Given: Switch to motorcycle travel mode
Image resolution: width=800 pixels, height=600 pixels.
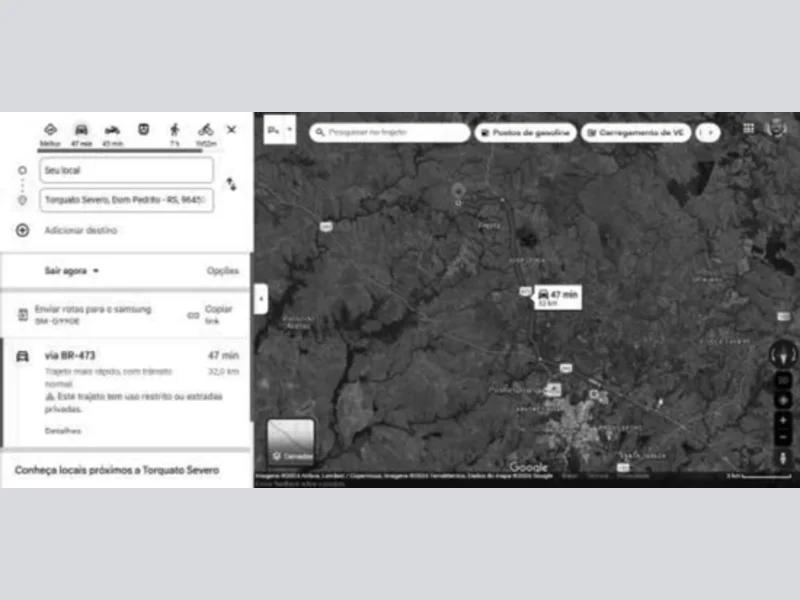Looking at the screenshot, I should click(112, 135).
